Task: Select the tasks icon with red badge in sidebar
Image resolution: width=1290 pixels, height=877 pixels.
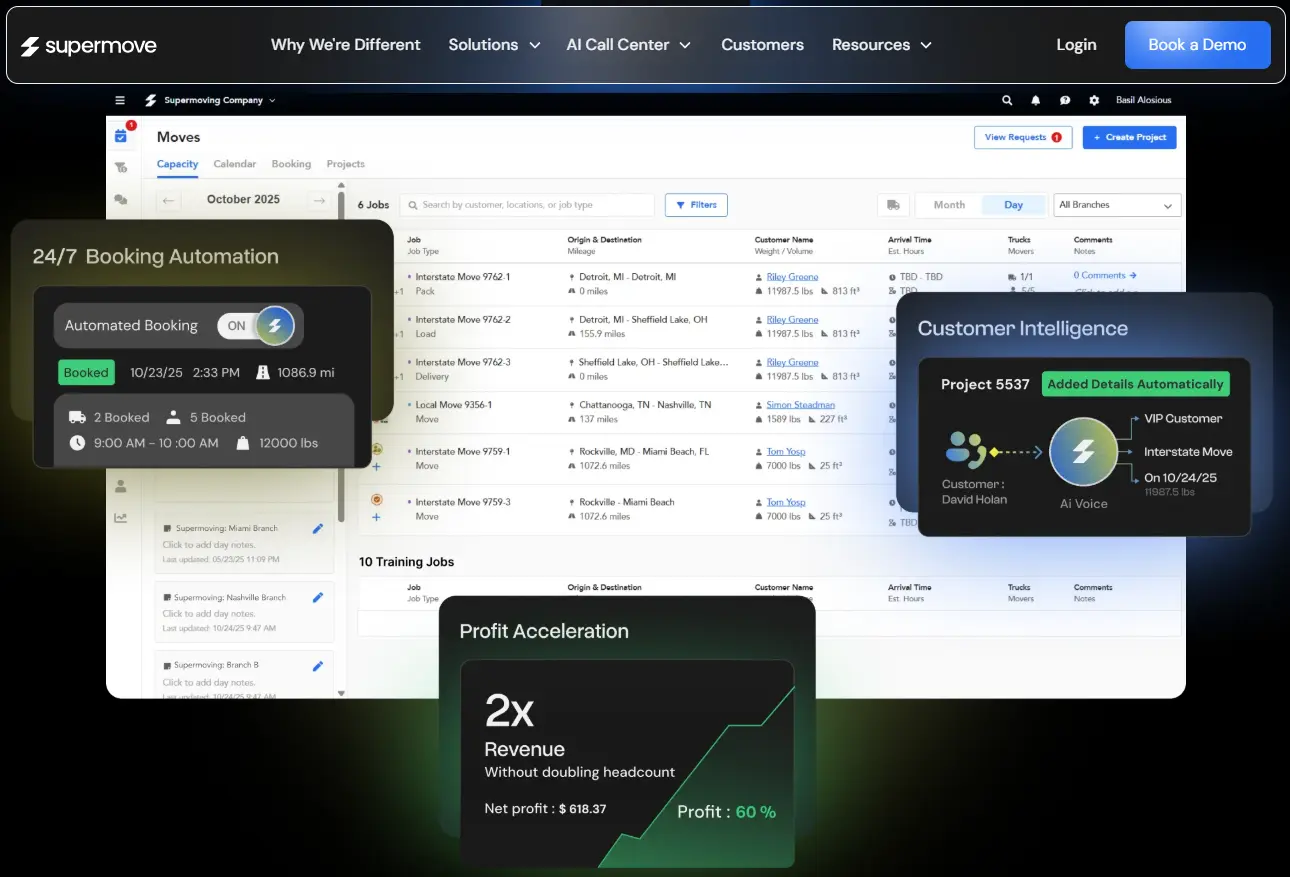Action: tap(121, 135)
